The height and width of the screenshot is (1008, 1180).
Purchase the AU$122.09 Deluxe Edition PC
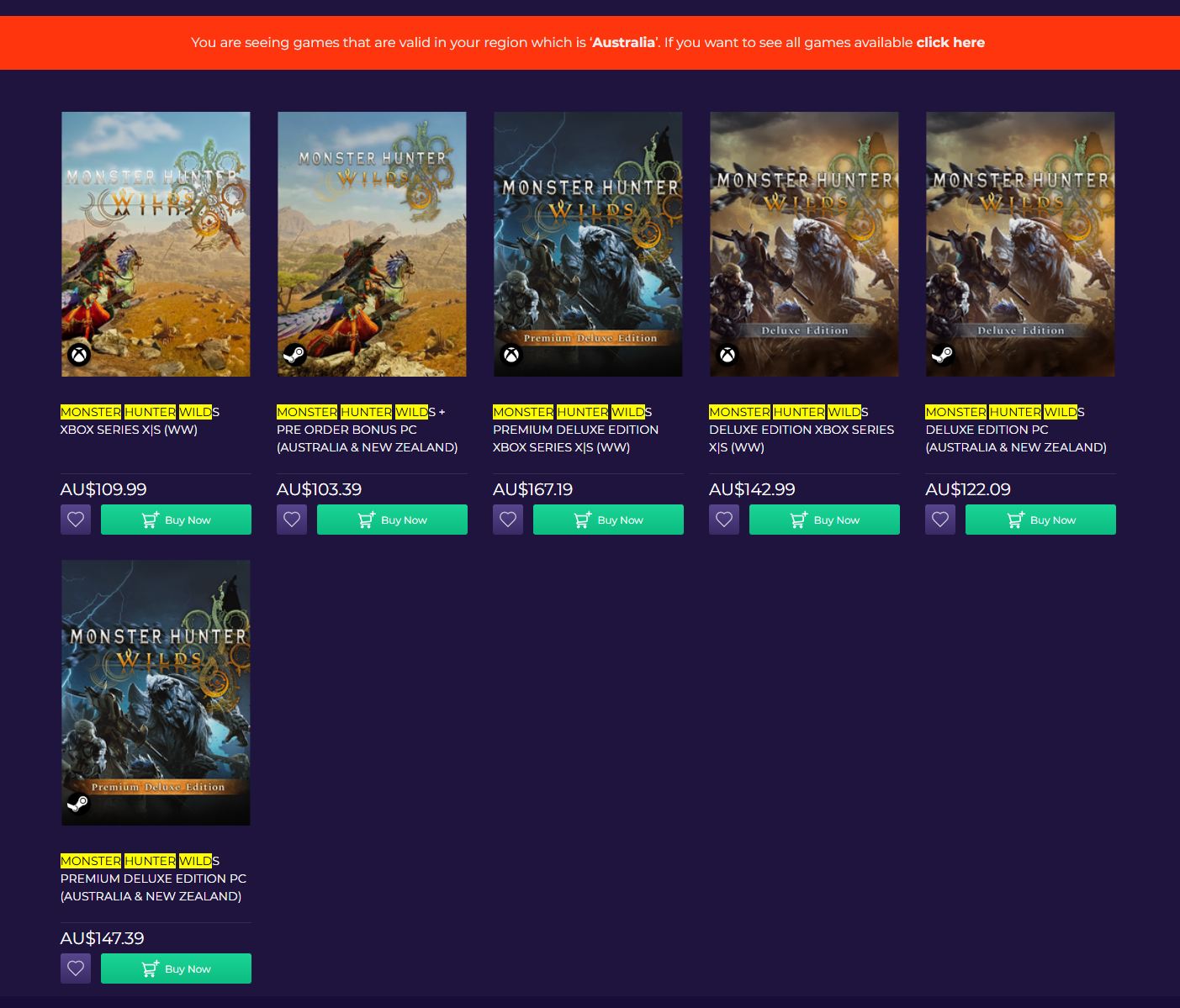[1040, 520]
